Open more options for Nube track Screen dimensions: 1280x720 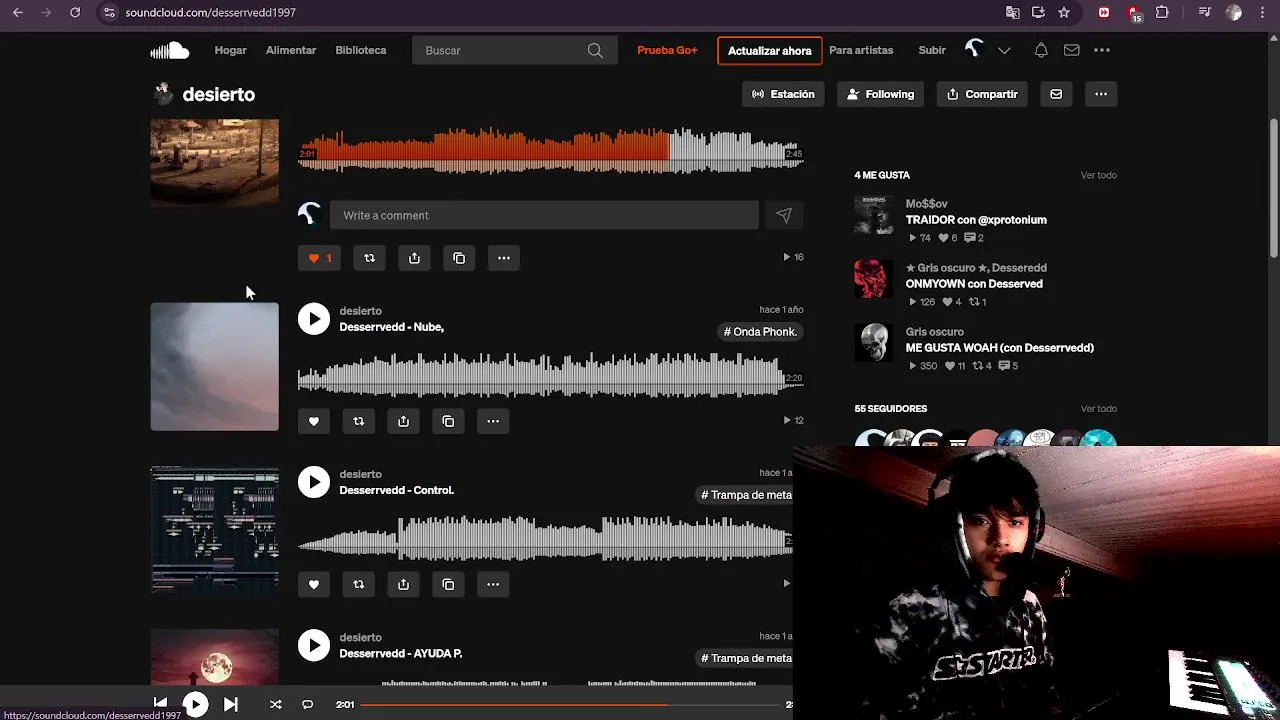[x=493, y=421]
